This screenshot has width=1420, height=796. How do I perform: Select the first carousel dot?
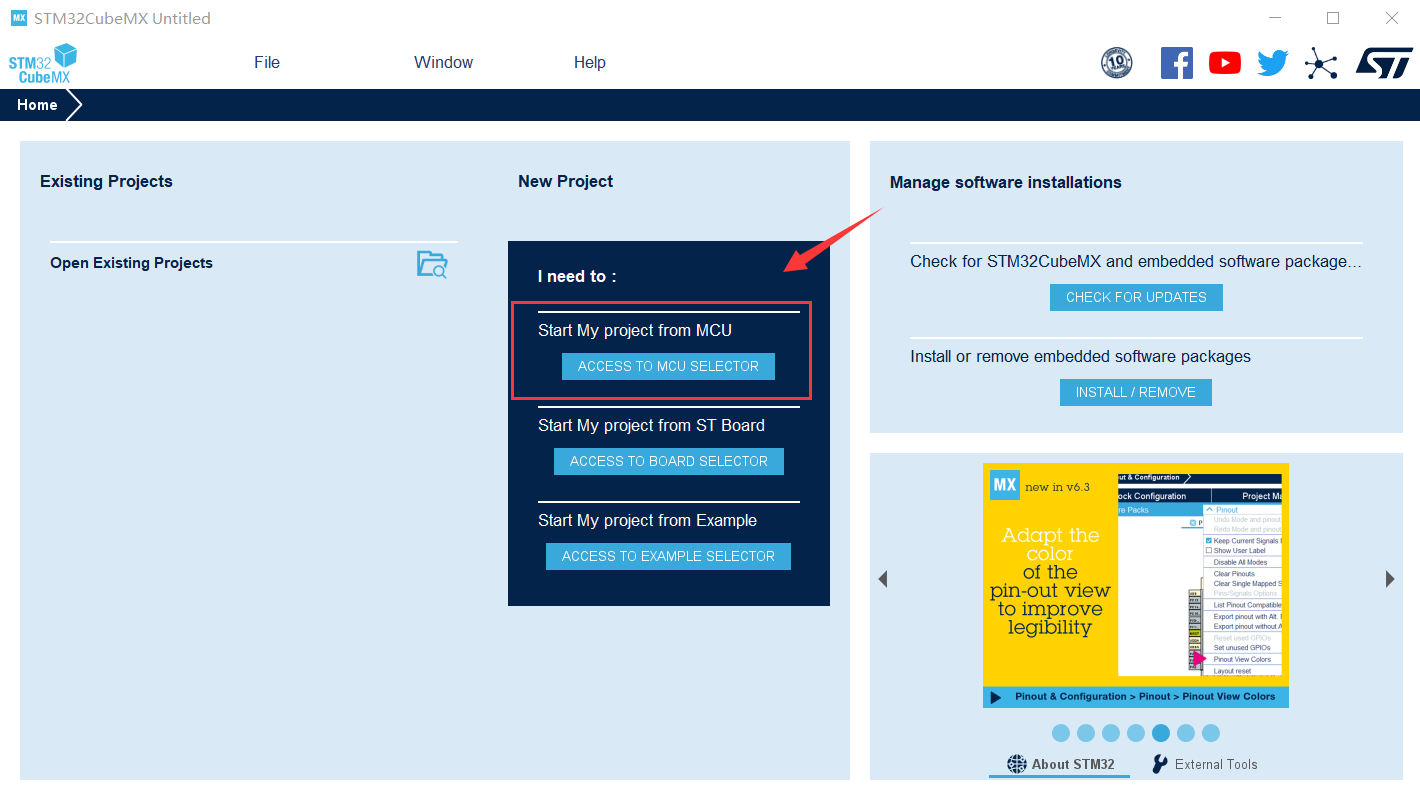tap(1061, 733)
